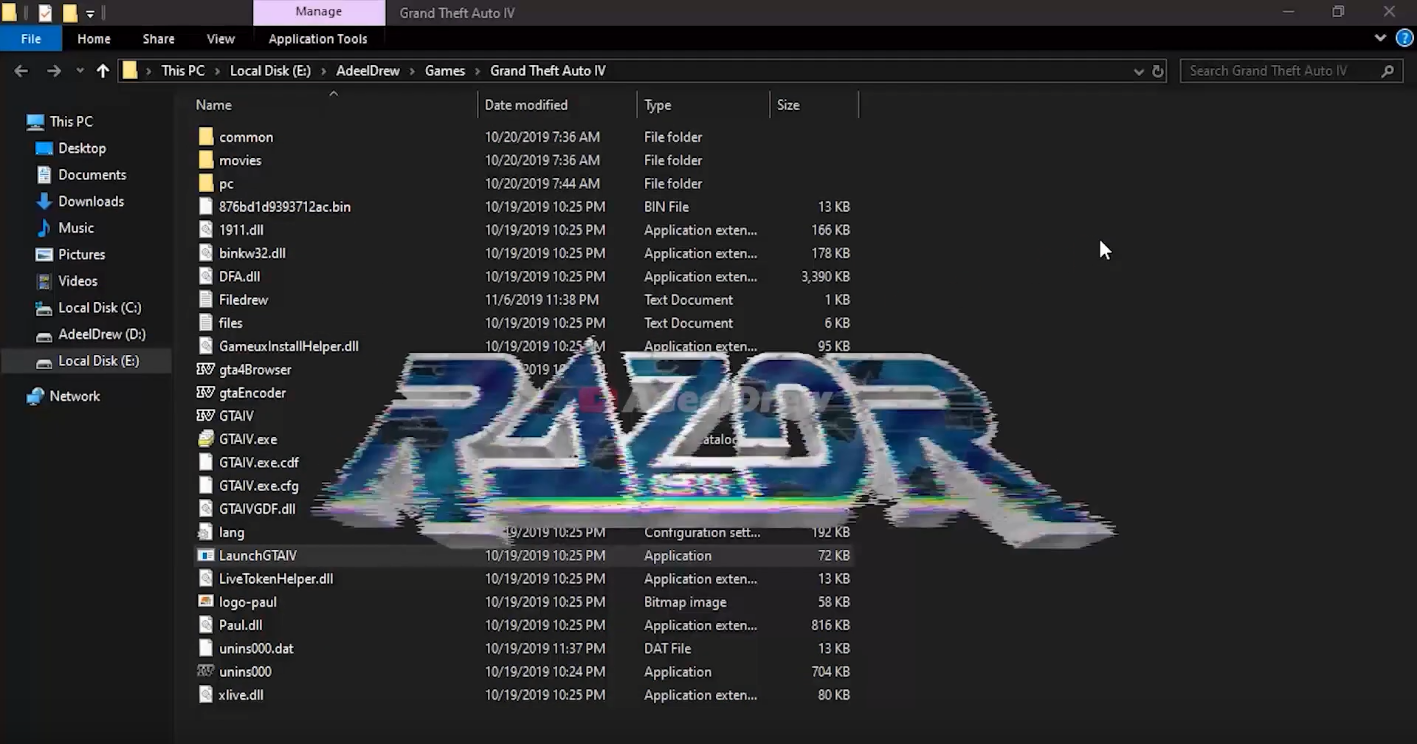Open the View ribbon tab
The image size is (1417, 744).
tap(220, 39)
